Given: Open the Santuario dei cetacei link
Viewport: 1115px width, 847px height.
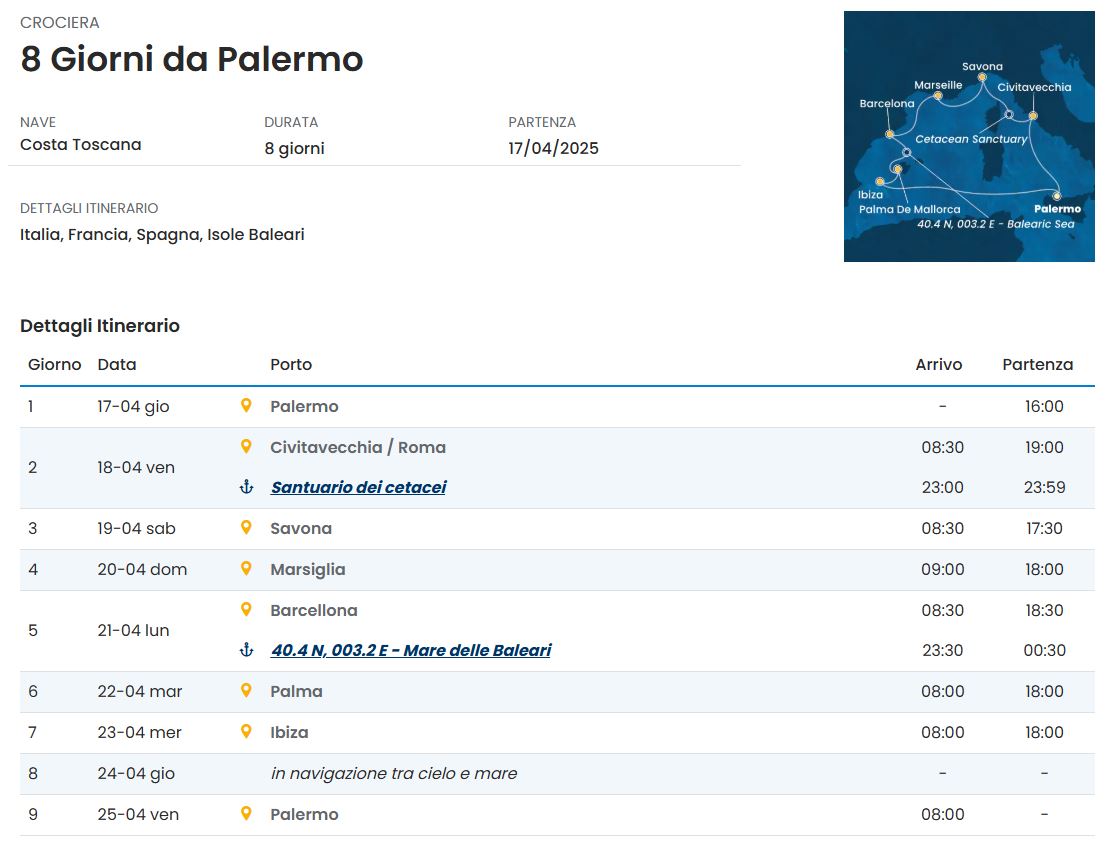Looking at the screenshot, I should click(358, 487).
